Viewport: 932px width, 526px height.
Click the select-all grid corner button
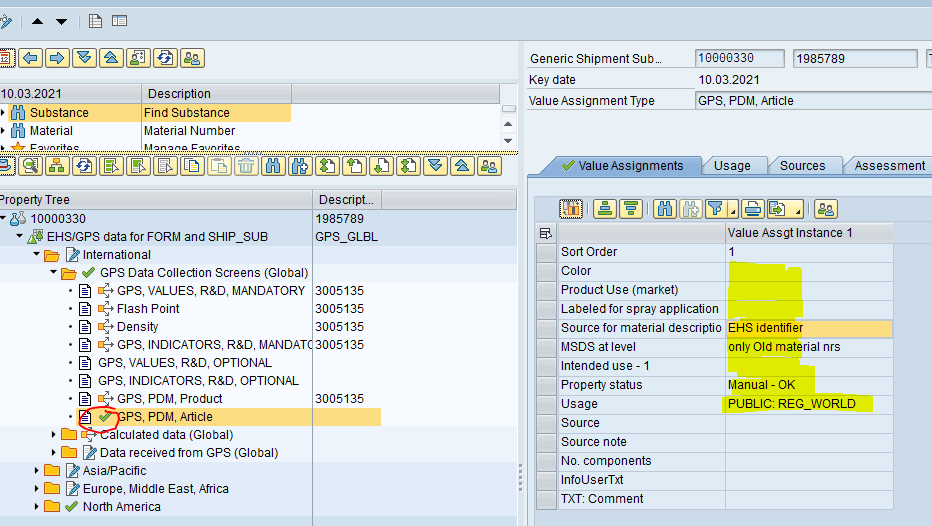pyautogui.click(x=546, y=233)
